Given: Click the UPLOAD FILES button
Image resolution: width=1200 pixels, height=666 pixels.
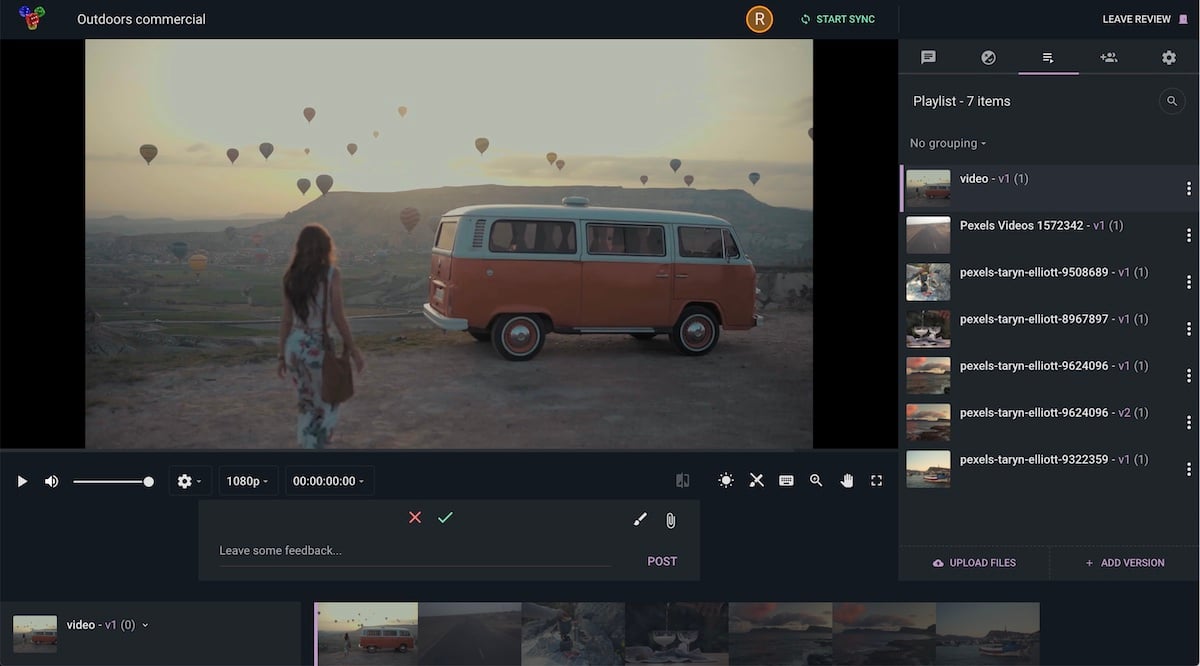Looking at the screenshot, I should [974, 563].
